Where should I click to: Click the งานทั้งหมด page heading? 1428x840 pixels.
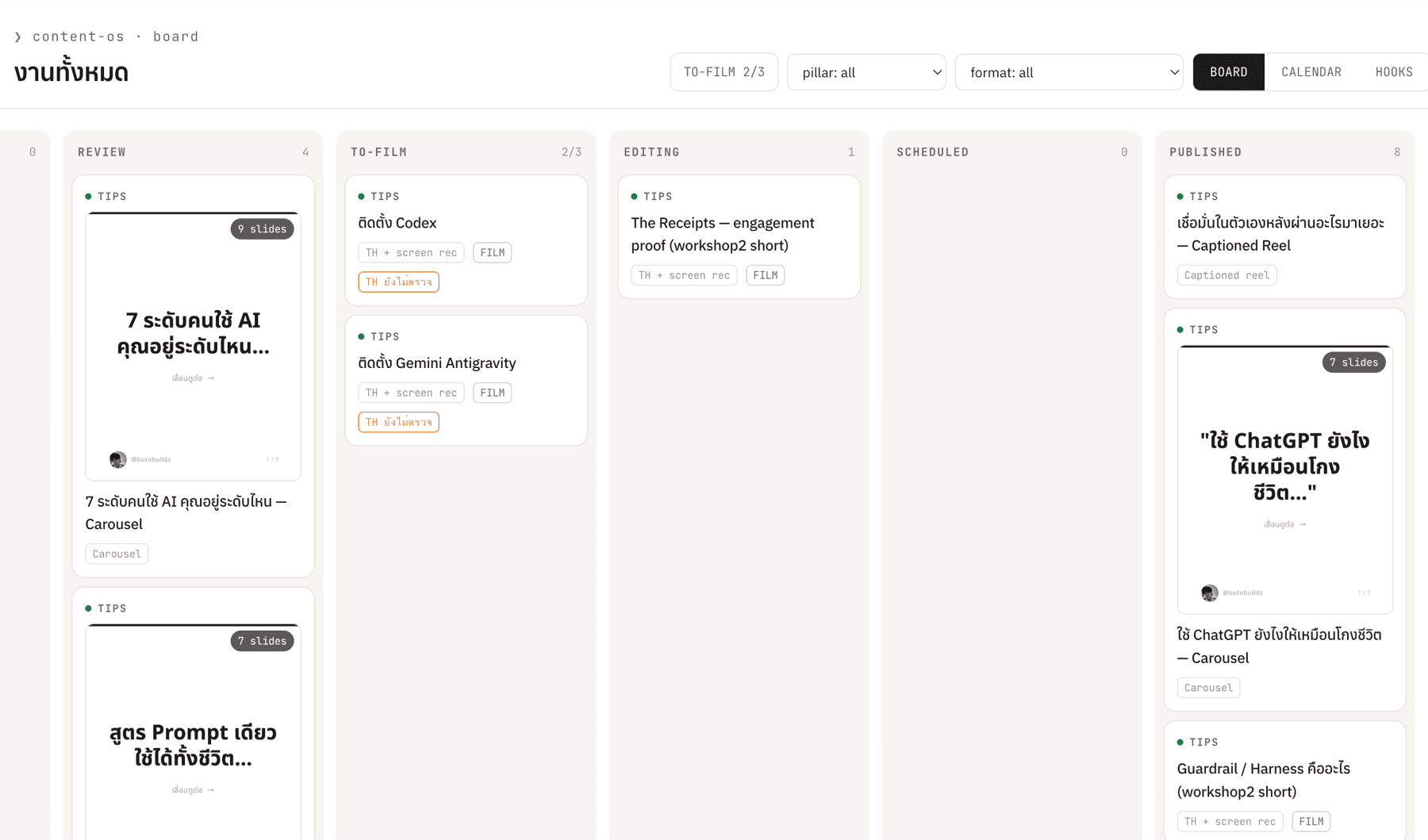click(71, 72)
